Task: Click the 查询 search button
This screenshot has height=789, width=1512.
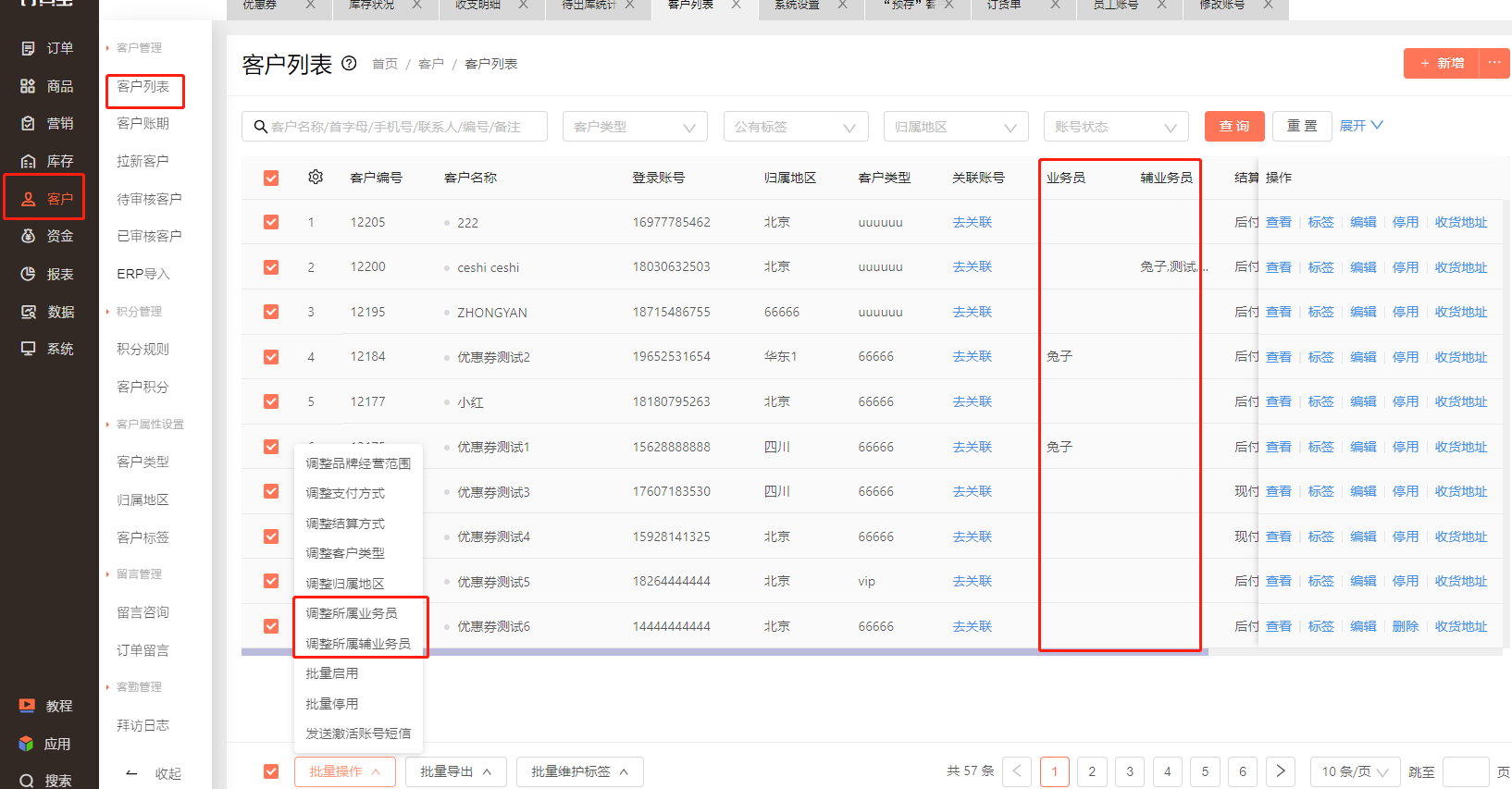Action: tap(1234, 126)
